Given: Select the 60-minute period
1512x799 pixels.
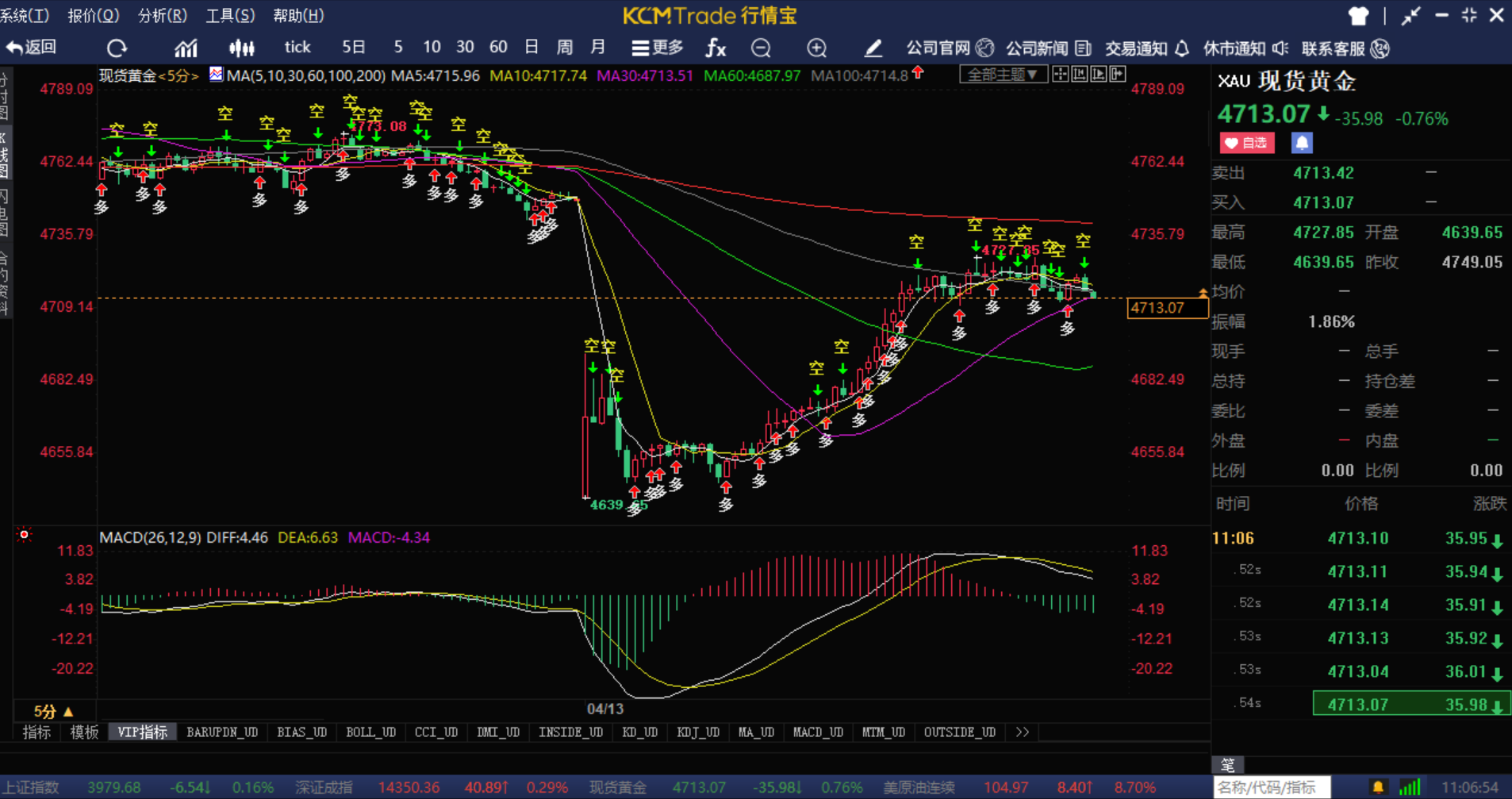Looking at the screenshot, I should (x=498, y=48).
